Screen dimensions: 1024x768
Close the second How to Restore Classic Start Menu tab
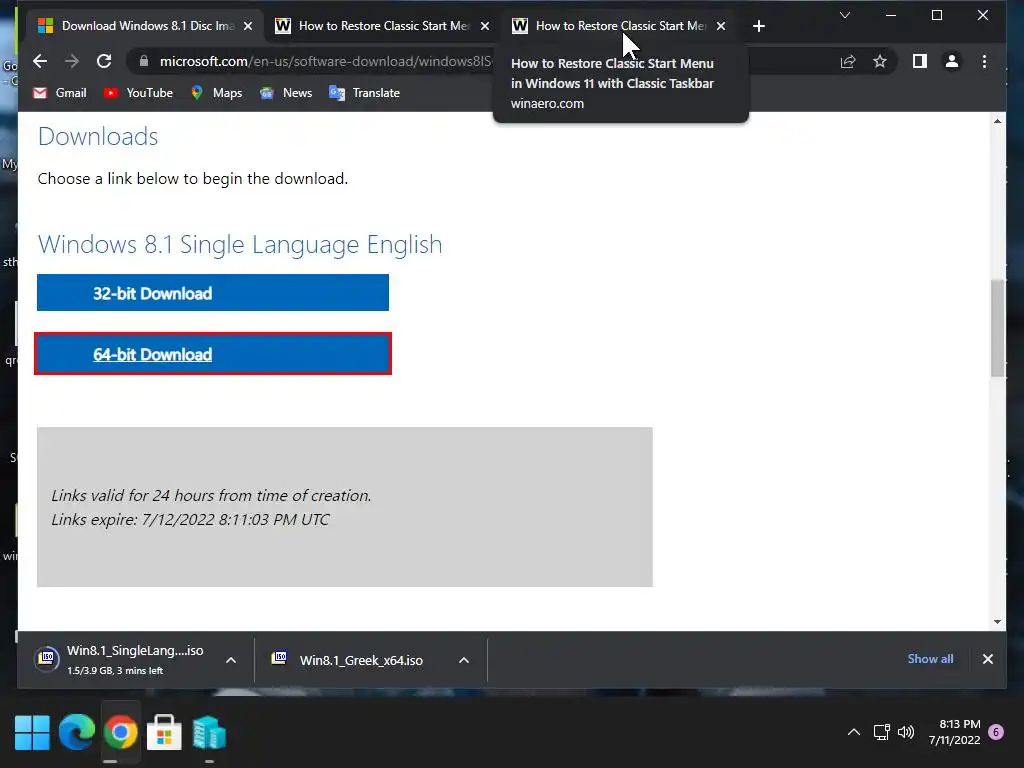pos(485,26)
